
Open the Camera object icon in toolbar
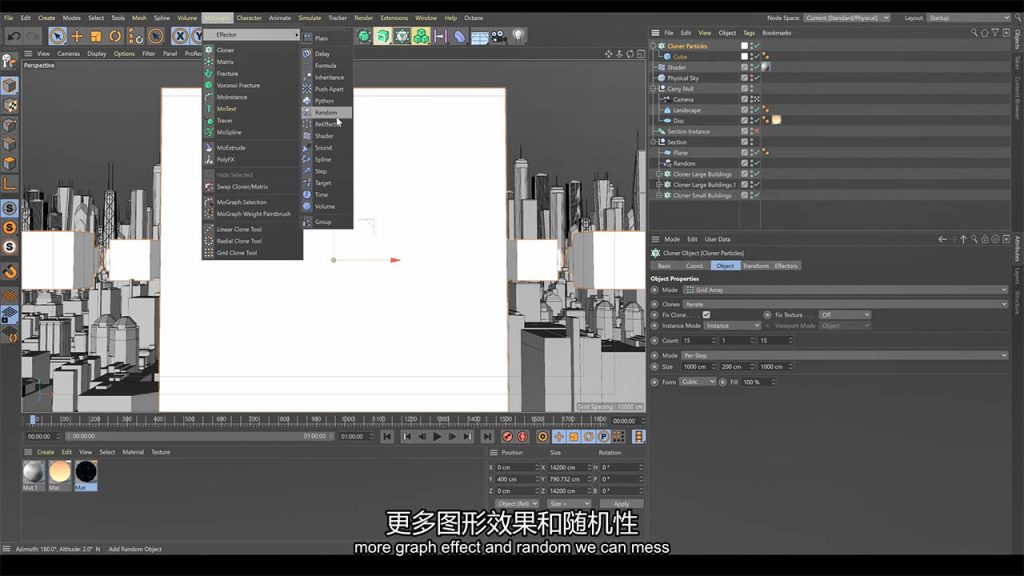coord(499,37)
